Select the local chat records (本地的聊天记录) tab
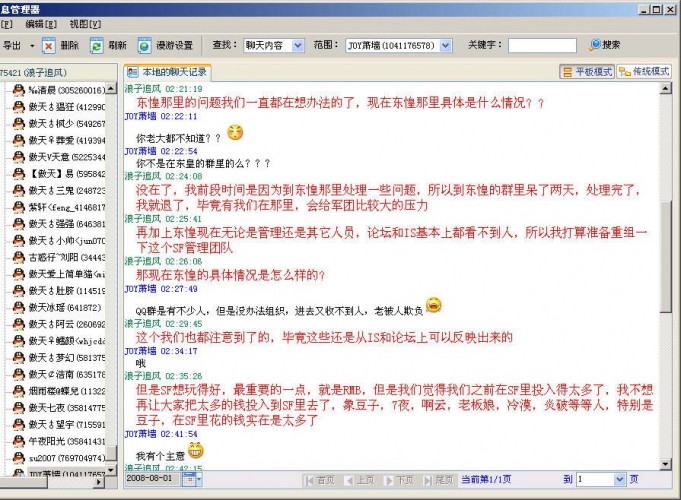Viewport: 681px width, 500px height. [168, 72]
